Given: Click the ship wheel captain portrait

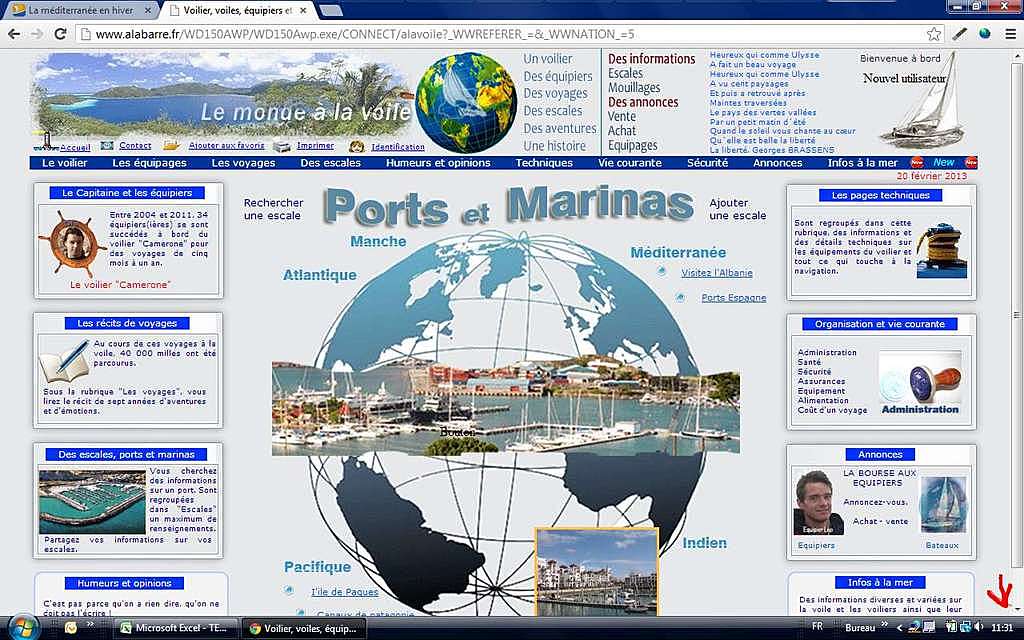Looking at the screenshot, I should (72, 244).
